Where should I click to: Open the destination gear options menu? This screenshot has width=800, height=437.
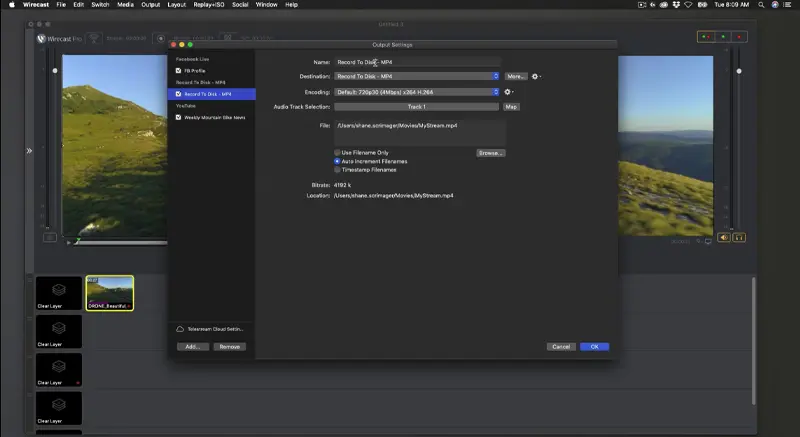(x=536, y=76)
